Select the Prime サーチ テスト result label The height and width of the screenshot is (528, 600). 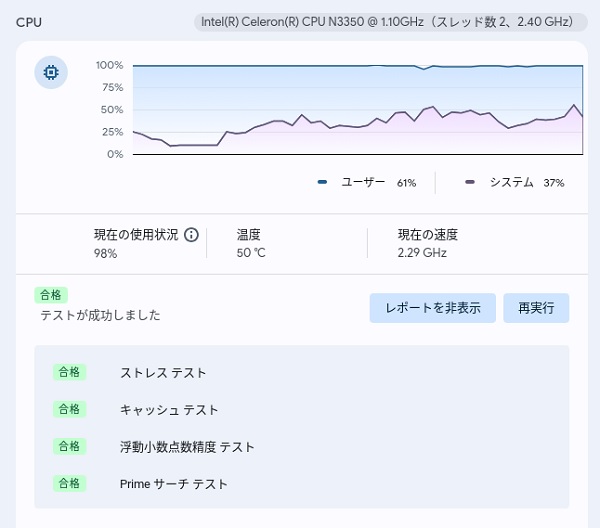point(174,484)
